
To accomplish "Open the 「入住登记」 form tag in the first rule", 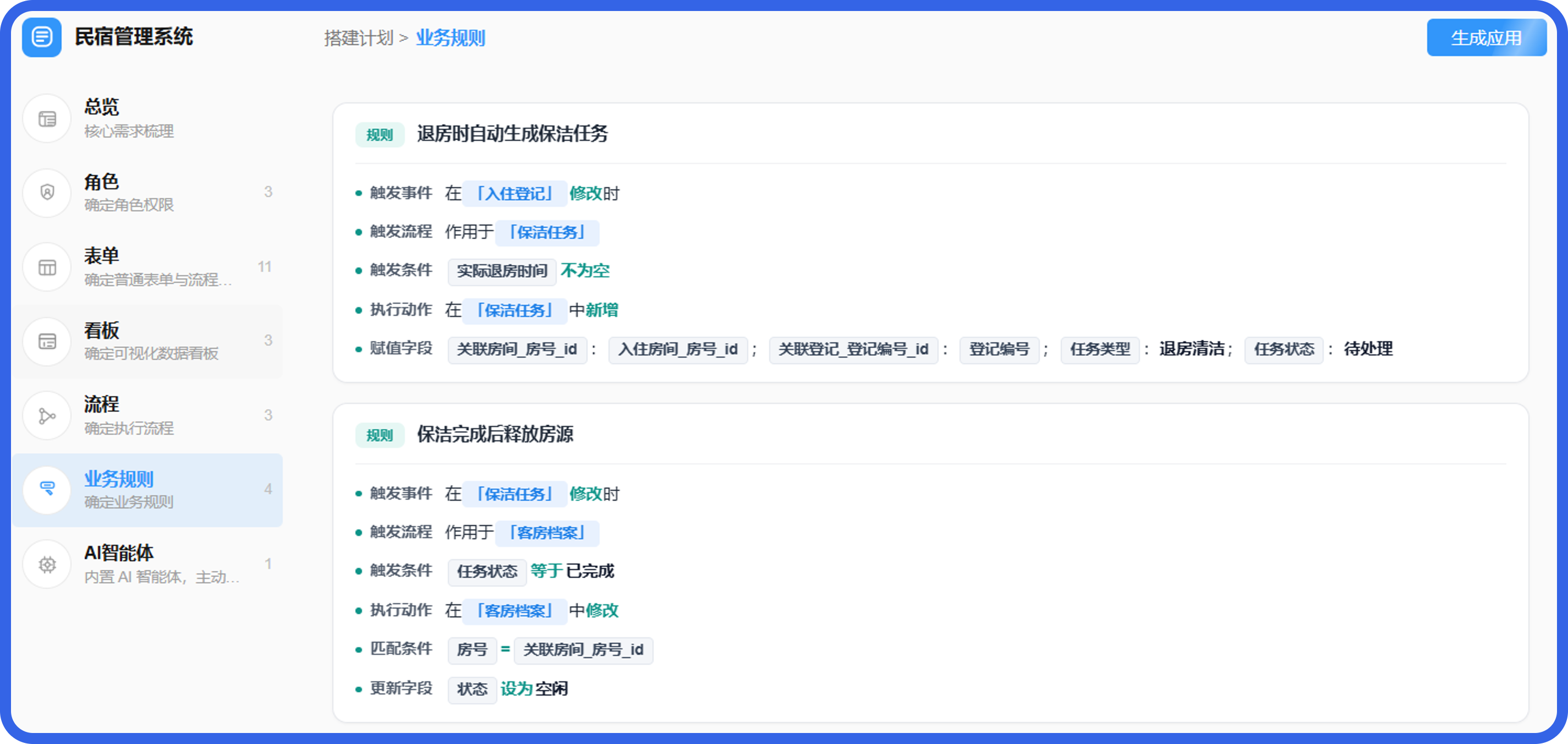I will pyautogui.click(x=515, y=194).
